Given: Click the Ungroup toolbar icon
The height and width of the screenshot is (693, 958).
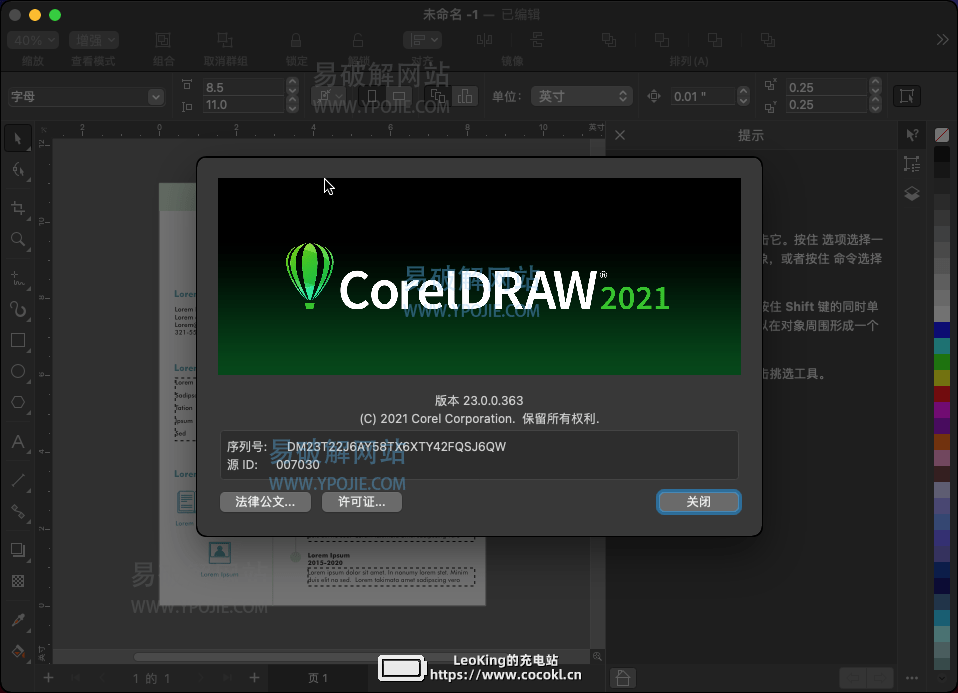Looking at the screenshot, I should [225, 40].
